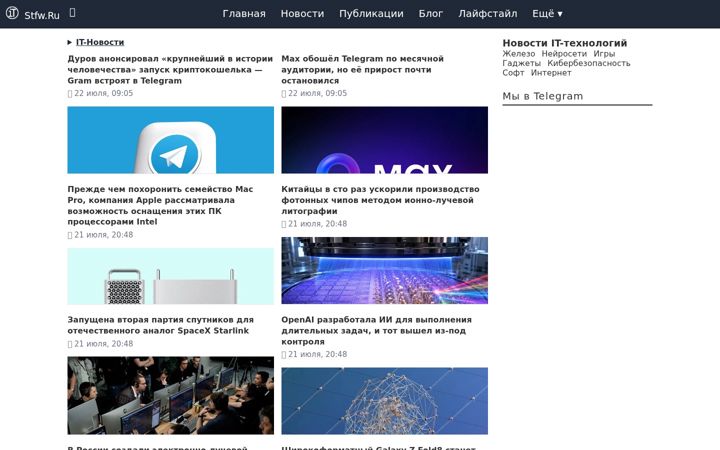The image size is (720, 450).
Task: Open the Публикации menu item
Action: [371, 14]
